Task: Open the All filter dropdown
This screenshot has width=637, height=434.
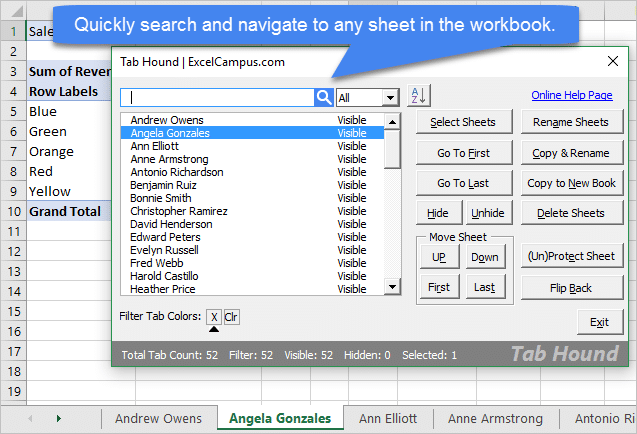Action: (x=367, y=97)
